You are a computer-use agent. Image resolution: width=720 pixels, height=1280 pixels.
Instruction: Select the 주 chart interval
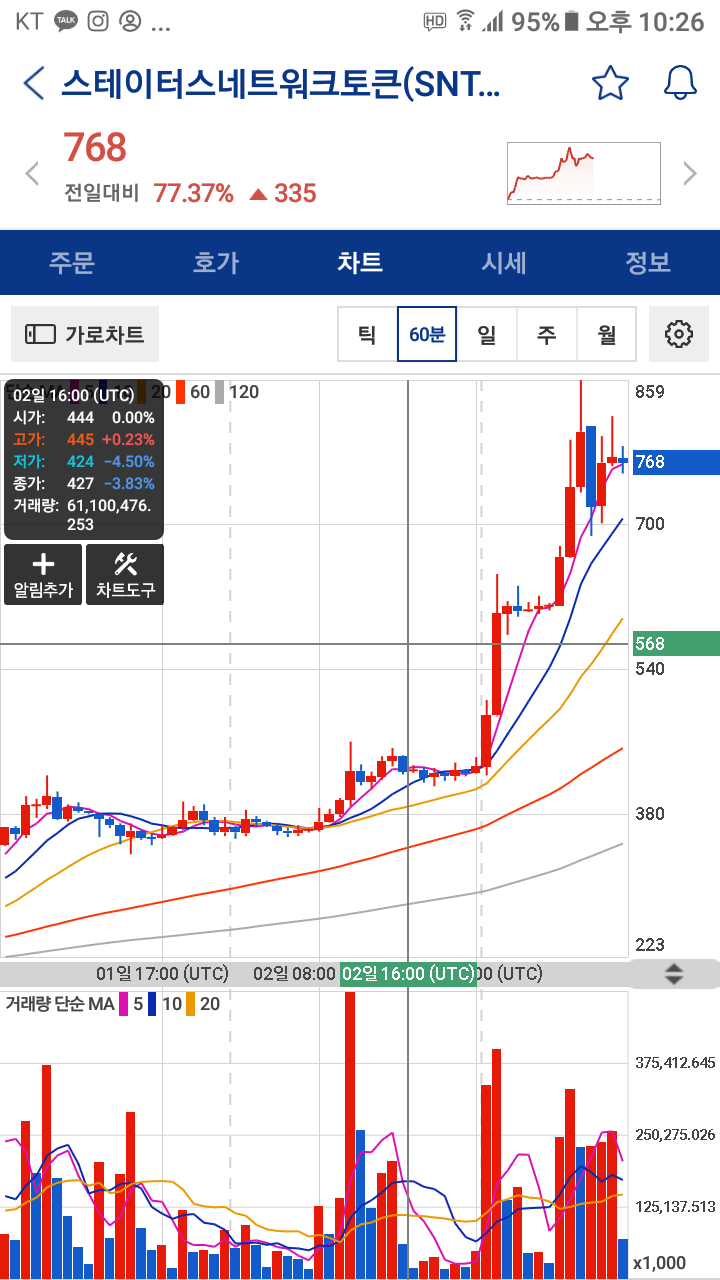547,334
